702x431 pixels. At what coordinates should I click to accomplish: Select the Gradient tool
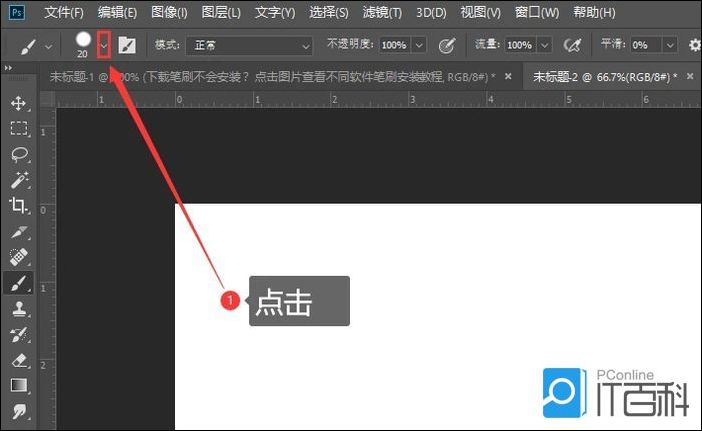[x=18, y=385]
